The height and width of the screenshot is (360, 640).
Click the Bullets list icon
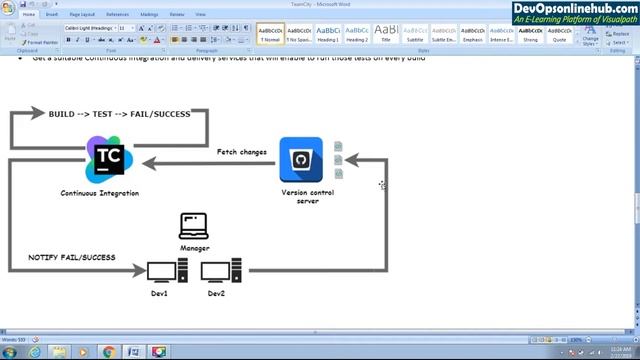tap(175, 28)
